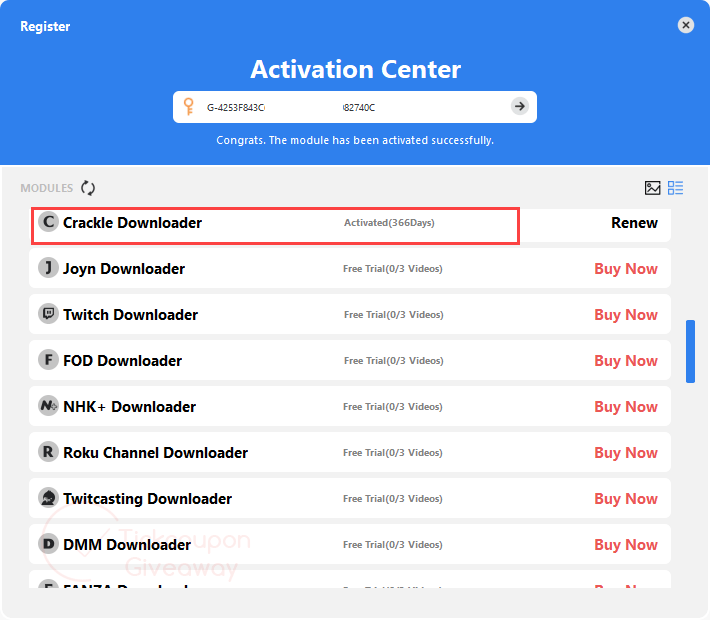Buy Now for Roku Channel Downloader
Viewport: 710px width, 620px height.
pos(626,453)
